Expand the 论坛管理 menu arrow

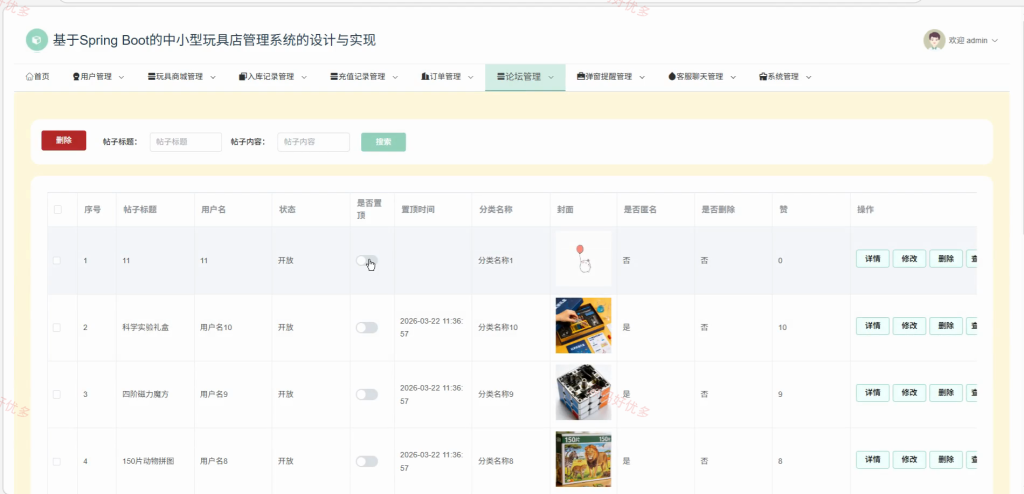click(x=551, y=77)
